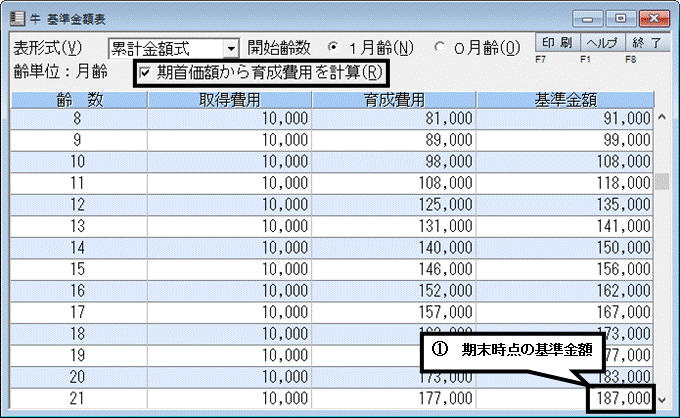680x418 pixels.
Task: Open the 表形式 dropdown showing 累計金額式
Action: (x=231, y=49)
